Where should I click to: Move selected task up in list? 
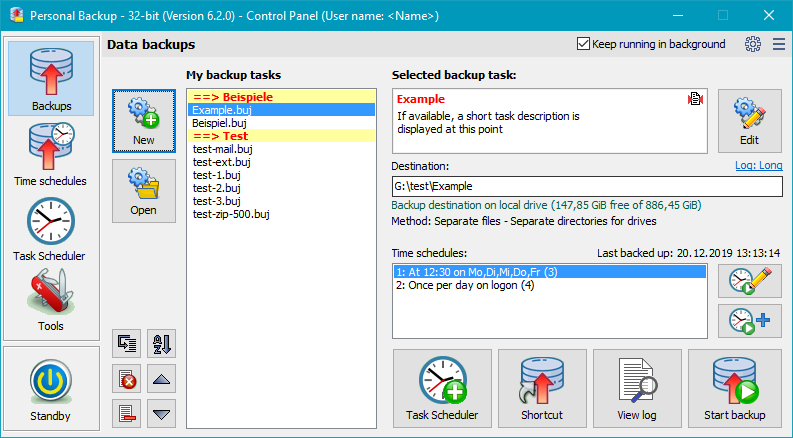click(161, 379)
